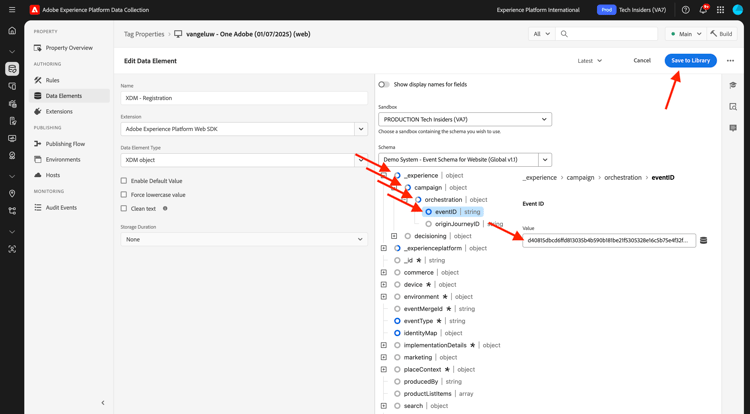Click the Build button
The height and width of the screenshot is (414, 750).
(x=722, y=34)
